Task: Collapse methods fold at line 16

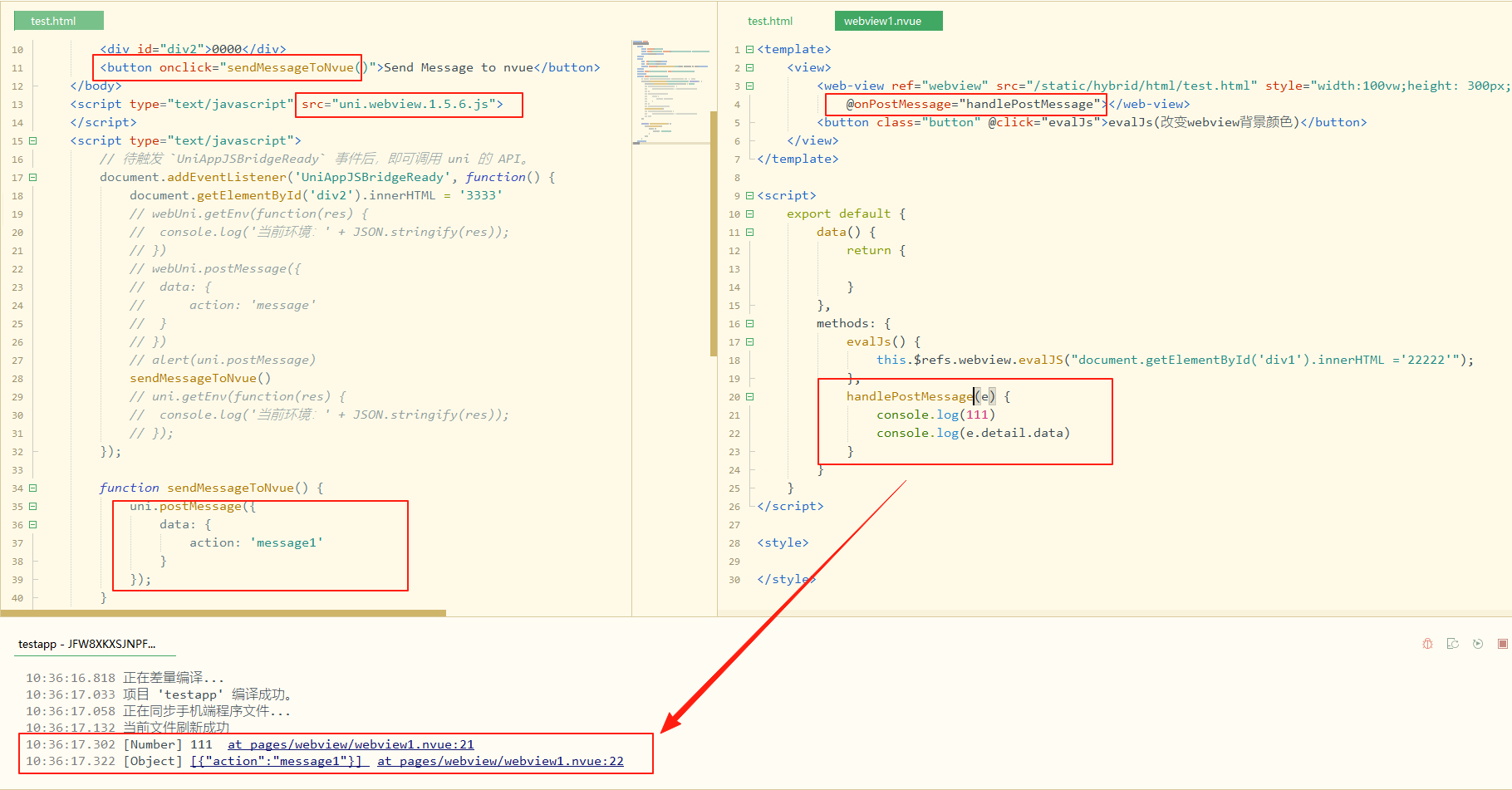Action: coord(749,323)
